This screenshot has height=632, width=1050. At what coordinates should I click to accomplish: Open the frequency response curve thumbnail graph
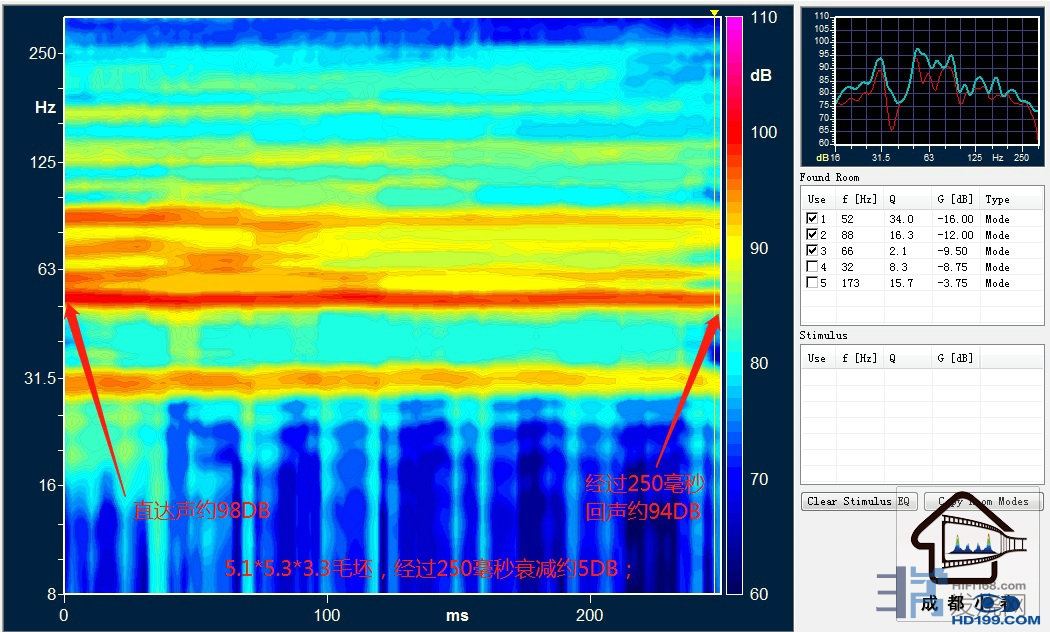point(921,87)
